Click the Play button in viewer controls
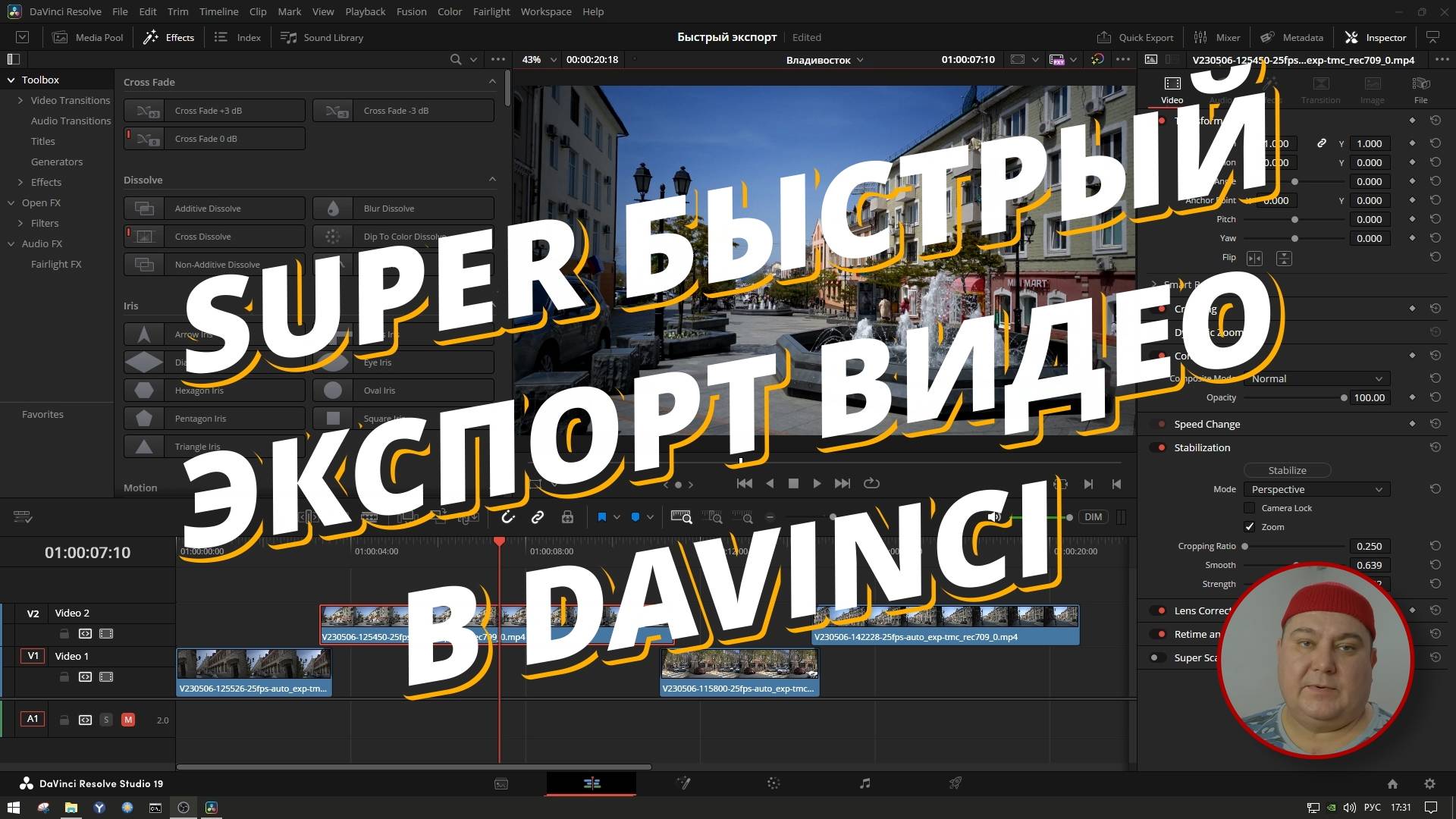The width and height of the screenshot is (1456, 819). coord(817,484)
